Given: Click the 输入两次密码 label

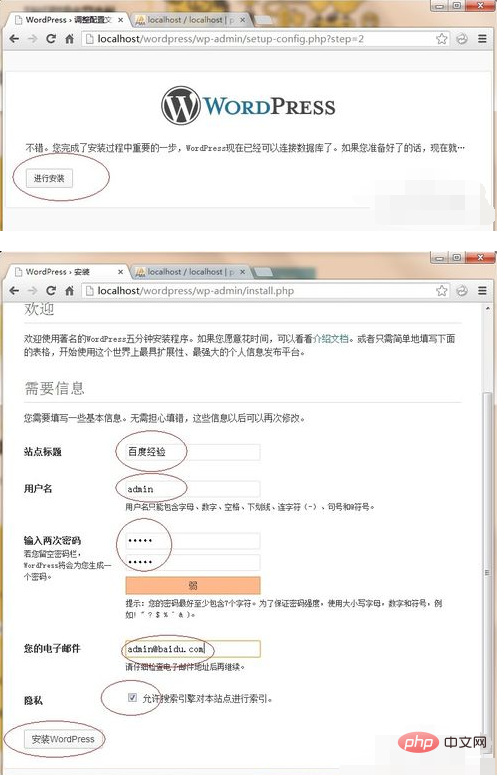Looking at the screenshot, I should (52, 540).
